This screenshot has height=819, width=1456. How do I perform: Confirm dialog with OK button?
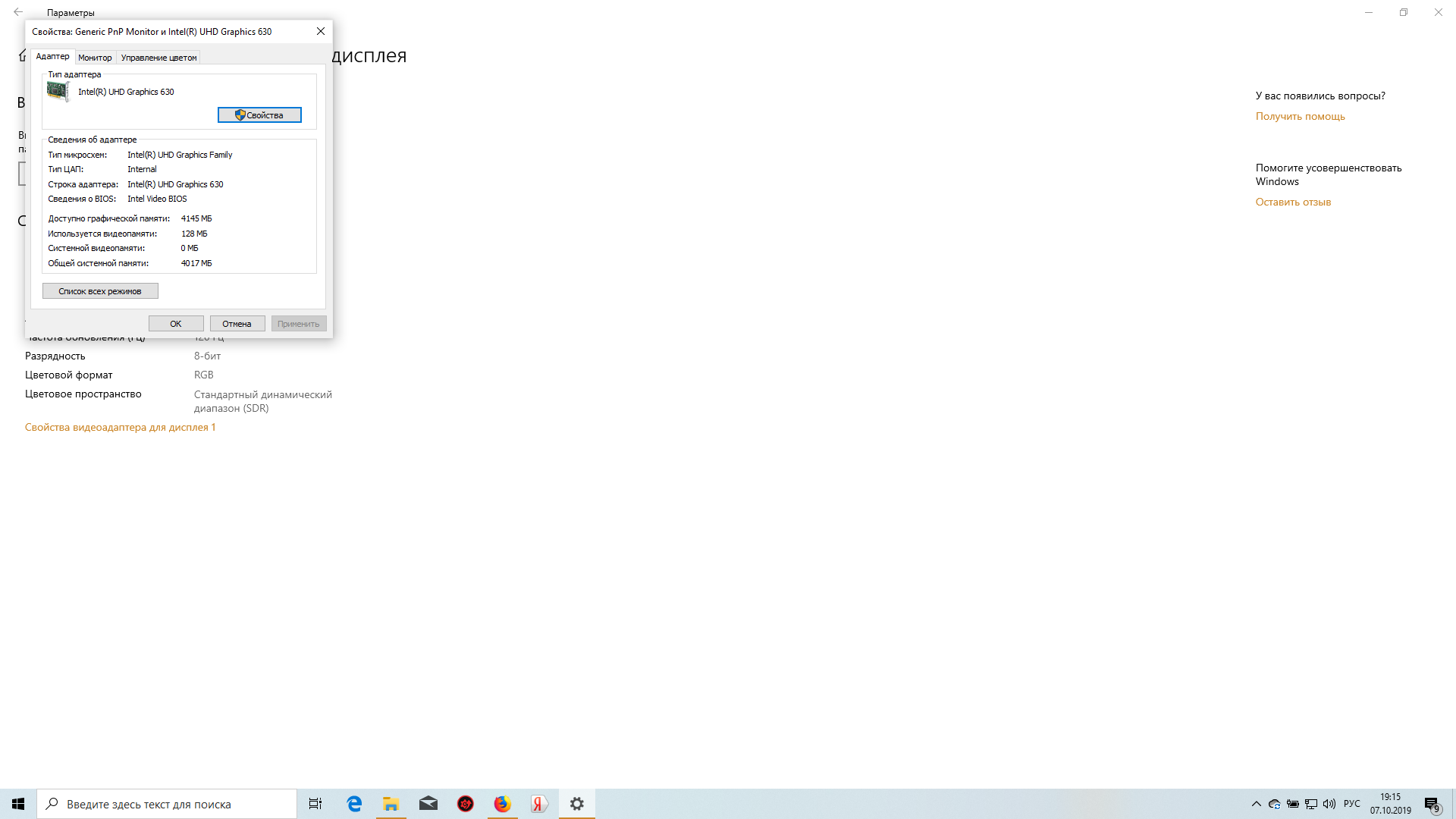175,324
